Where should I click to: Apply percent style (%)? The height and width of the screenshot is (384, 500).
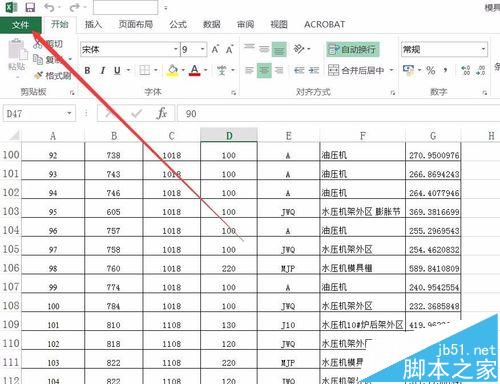click(x=431, y=70)
